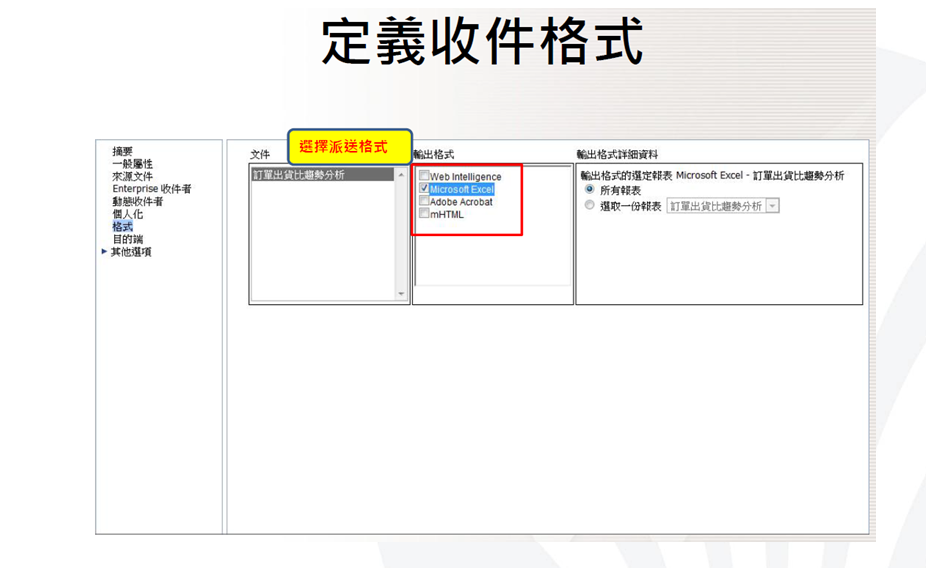Select the 所有報表 radio button
Screen dimensions: 926x568
[x=589, y=190]
